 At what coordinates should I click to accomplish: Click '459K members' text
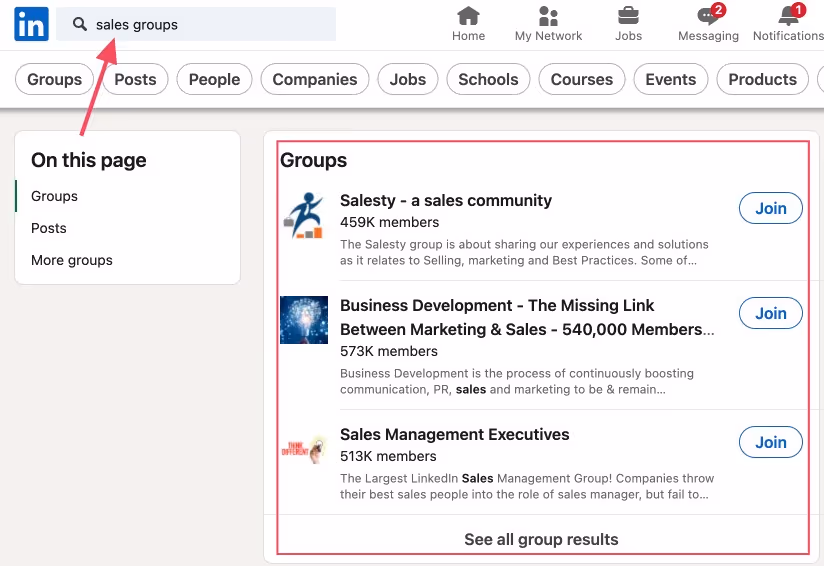coord(389,222)
